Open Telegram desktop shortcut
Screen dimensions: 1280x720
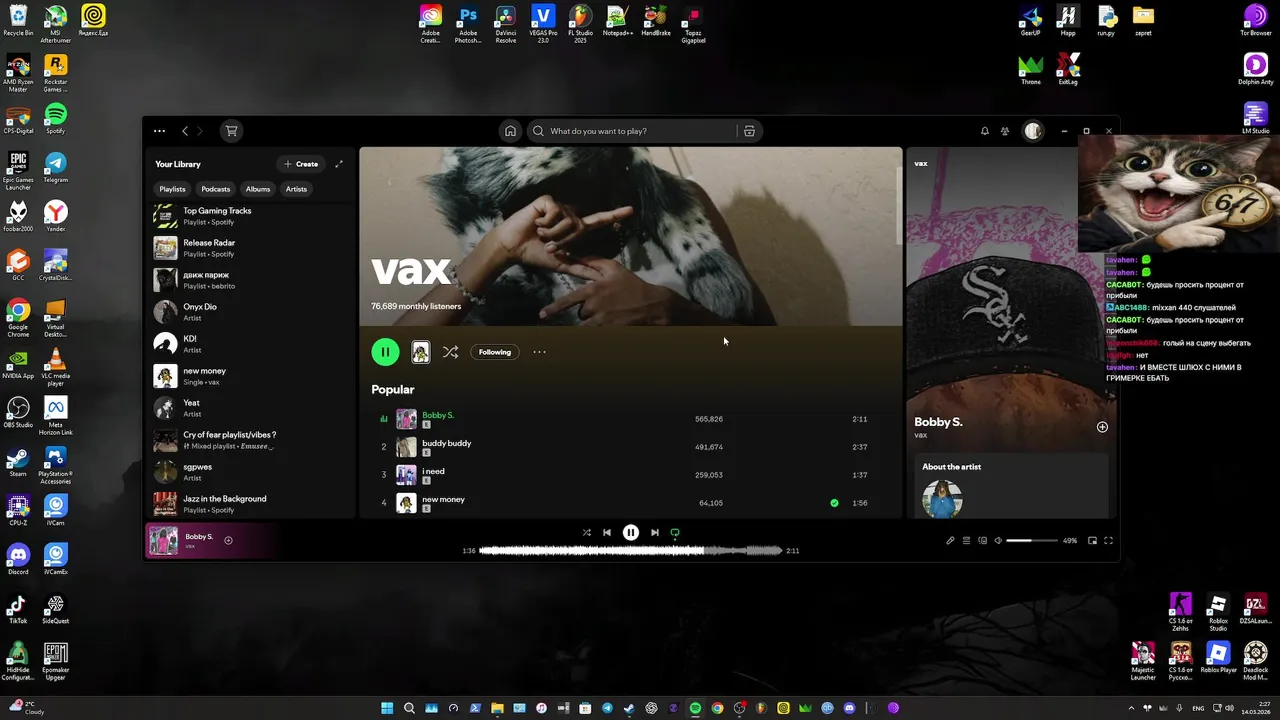[x=55, y=166]
